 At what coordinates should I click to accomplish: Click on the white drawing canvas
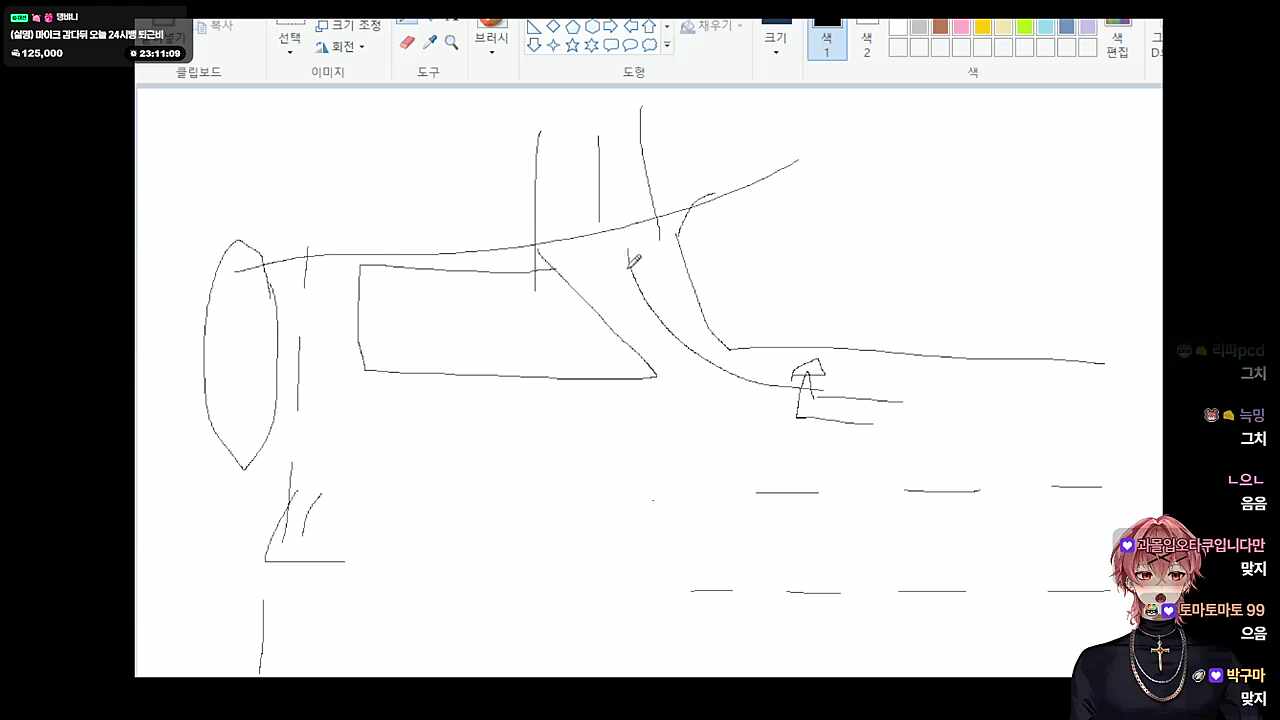[648, 383]
